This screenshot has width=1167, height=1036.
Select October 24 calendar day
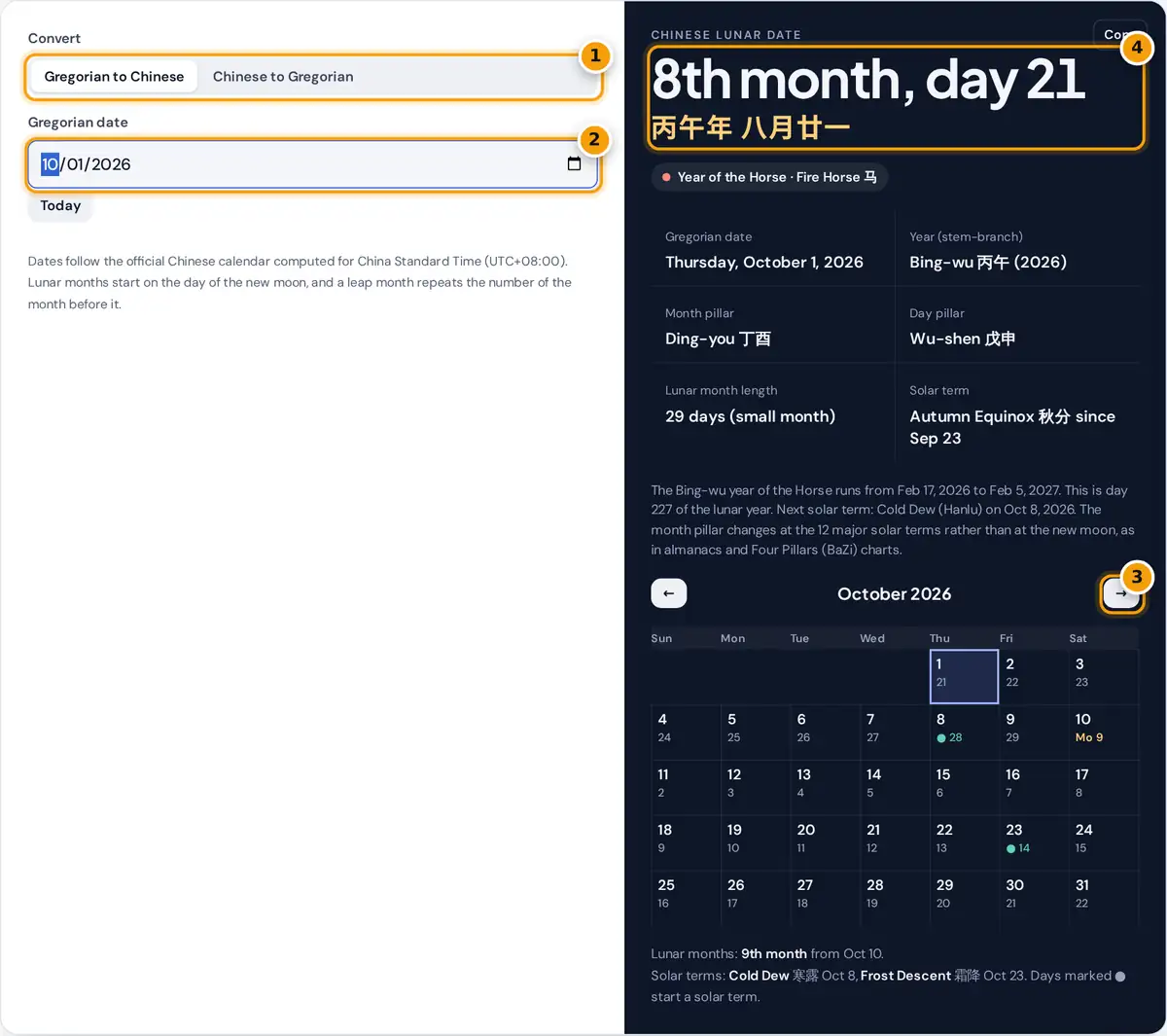pyautogui.click(x=1104, y=842)
